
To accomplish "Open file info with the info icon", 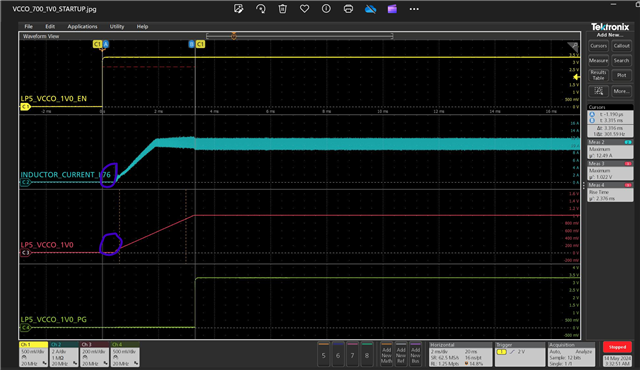I will point(326,9).
